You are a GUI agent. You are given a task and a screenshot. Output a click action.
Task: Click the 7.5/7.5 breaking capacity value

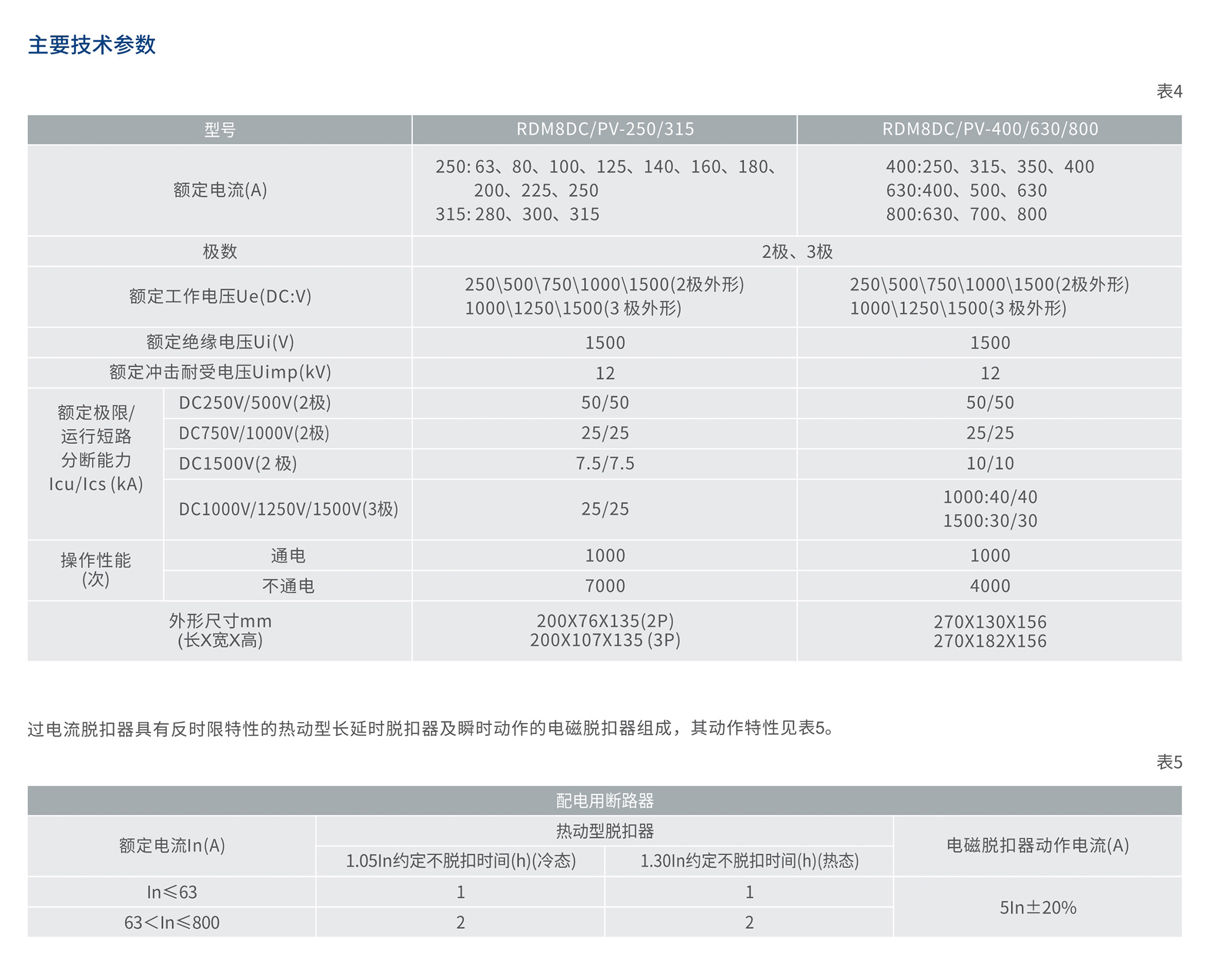pos(605,464)
